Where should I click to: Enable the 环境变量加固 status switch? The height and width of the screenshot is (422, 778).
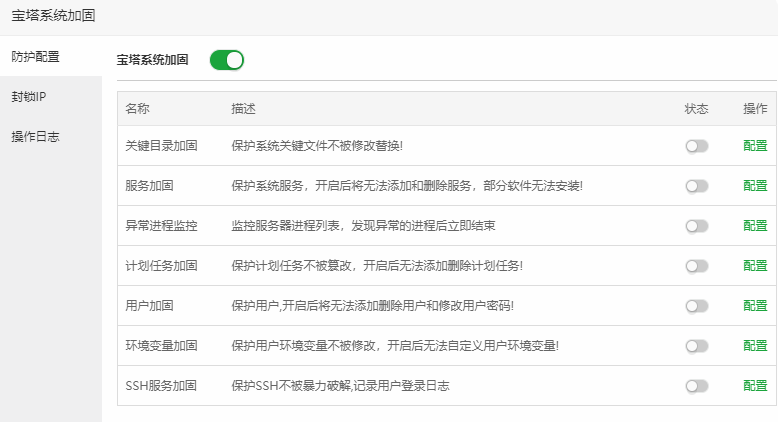point(697,346)
